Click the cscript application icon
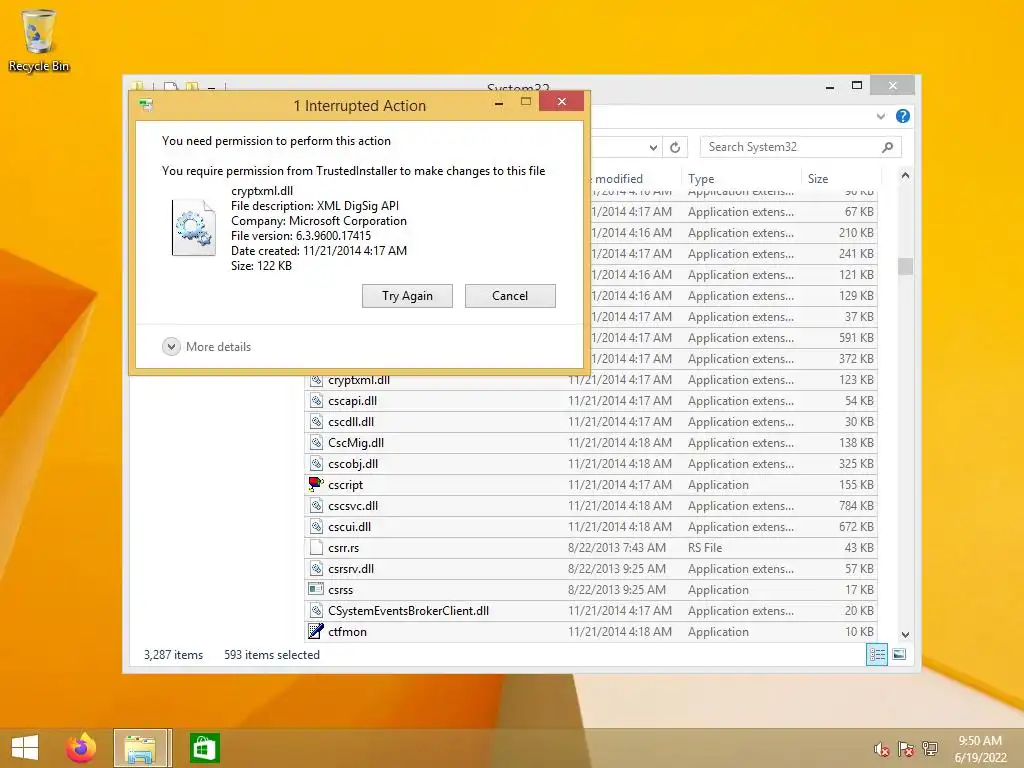The image size is (1024, 768). 316,485
